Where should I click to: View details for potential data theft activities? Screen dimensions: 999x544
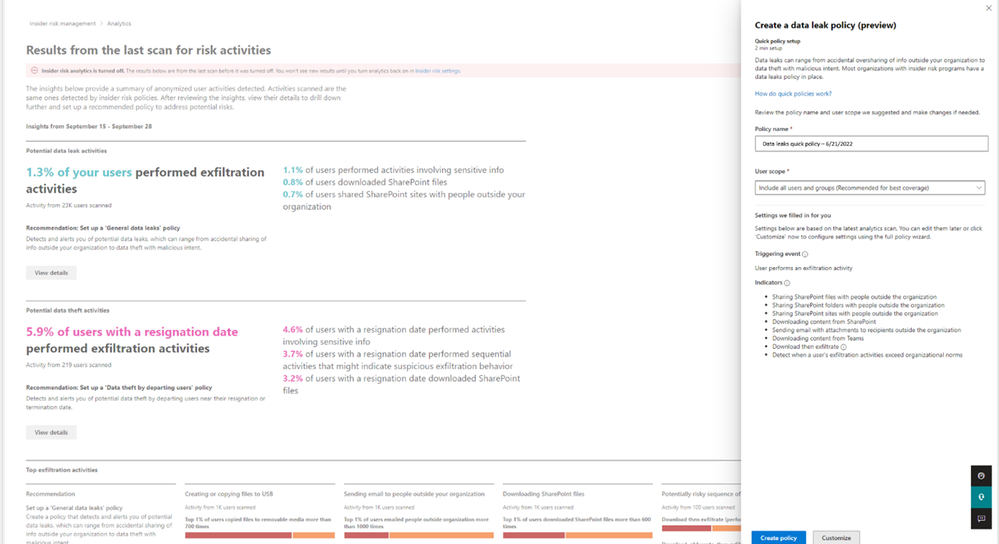51,432
